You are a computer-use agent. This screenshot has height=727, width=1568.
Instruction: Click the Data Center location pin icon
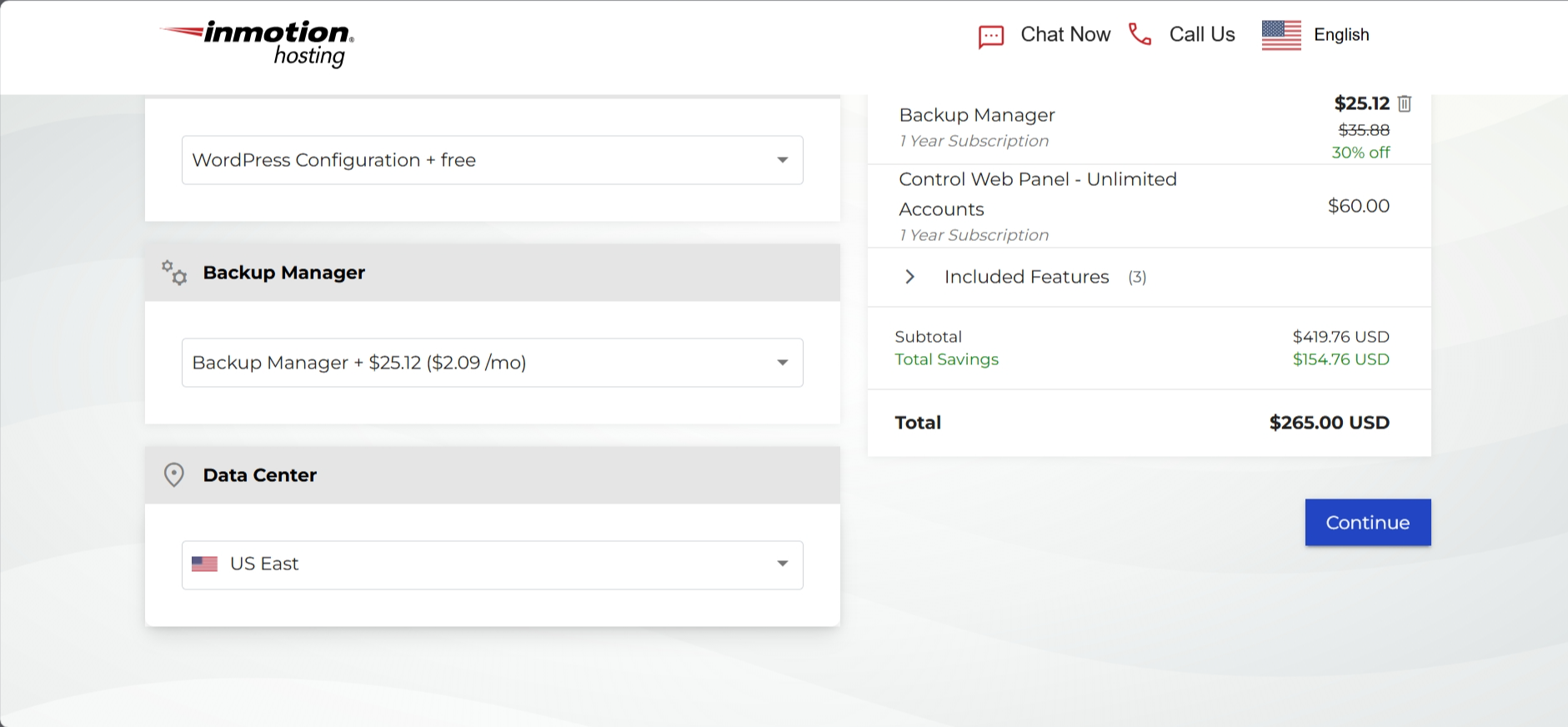coord(173,475)
